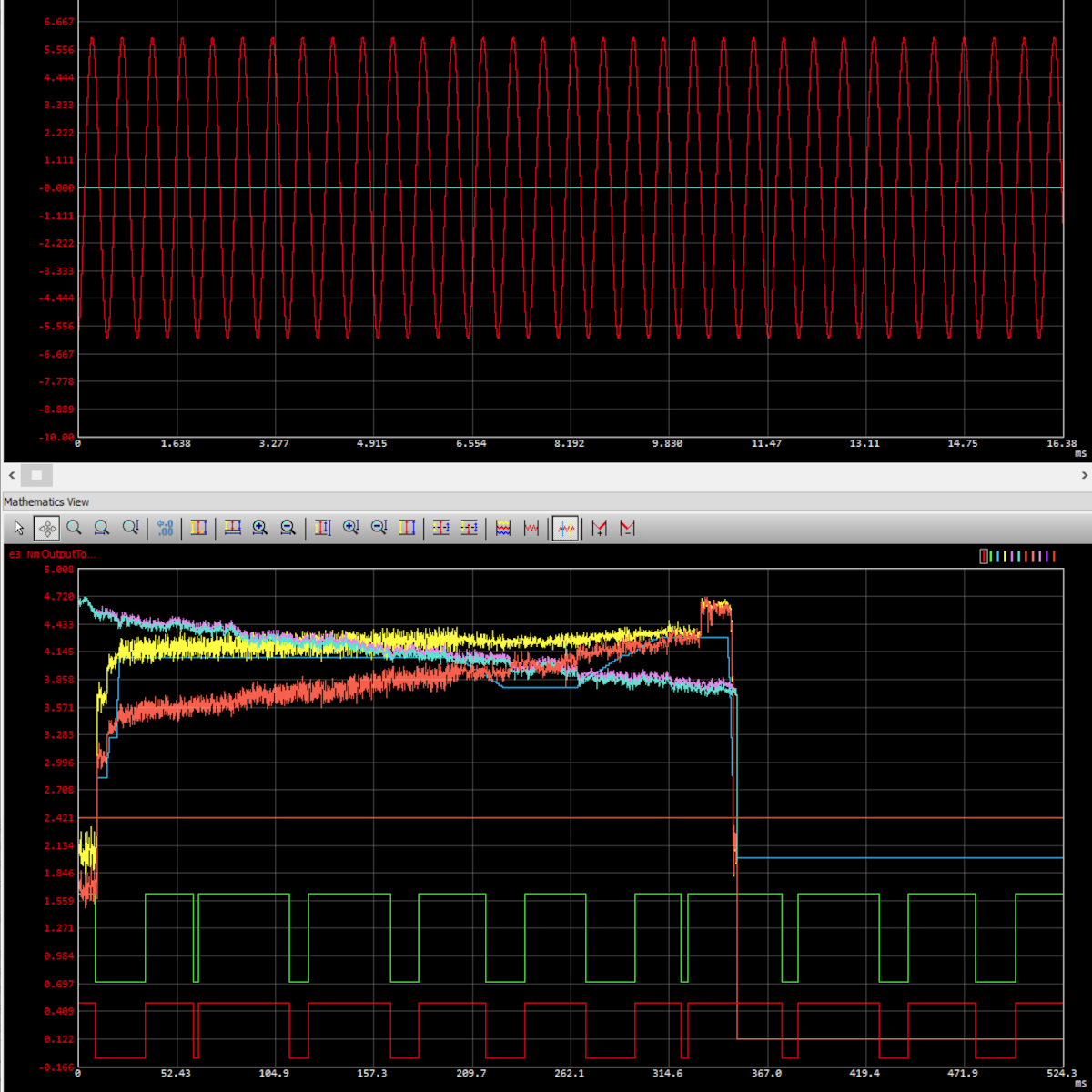
Task: Choose the plain magnifier zoom tool
Action: pos(74,528)
